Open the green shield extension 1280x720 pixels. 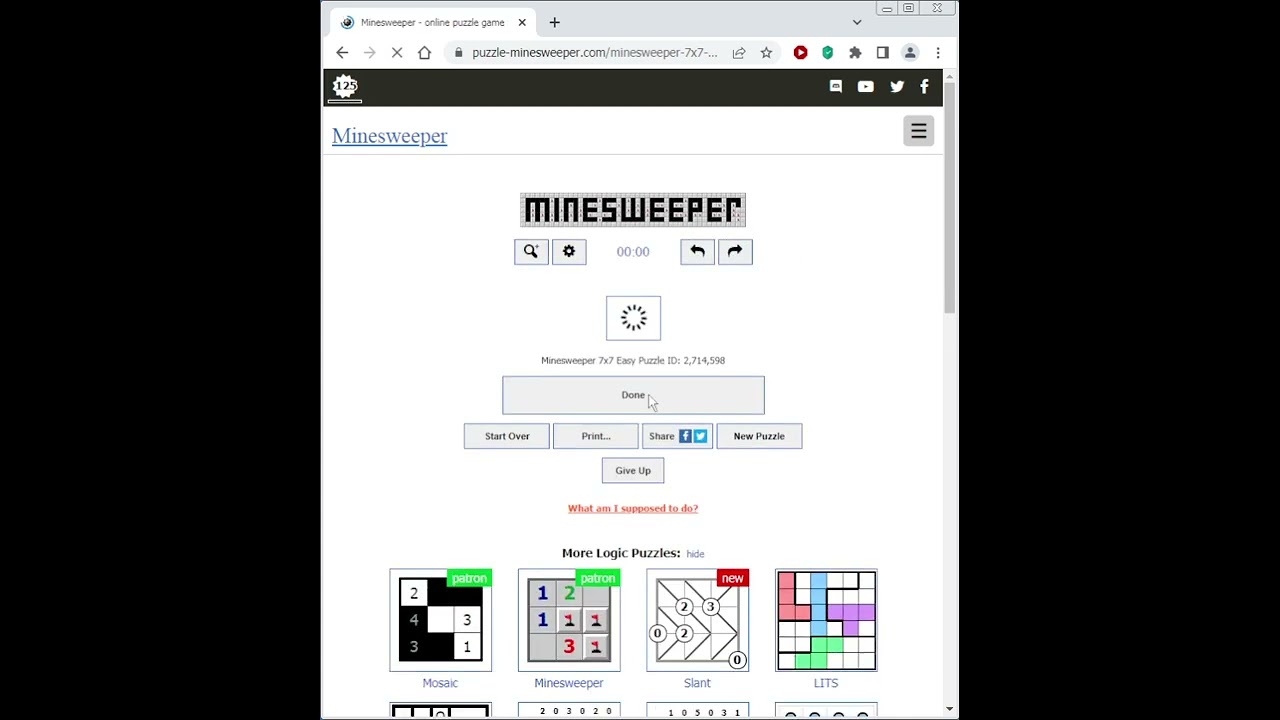[827, 52]
